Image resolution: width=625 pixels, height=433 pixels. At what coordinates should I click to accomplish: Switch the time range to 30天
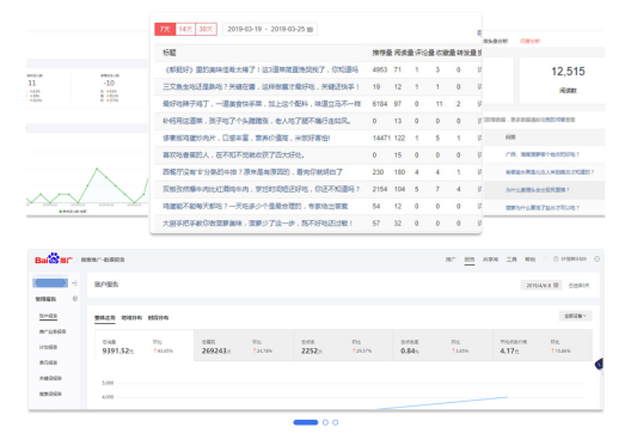click(206, 30)
